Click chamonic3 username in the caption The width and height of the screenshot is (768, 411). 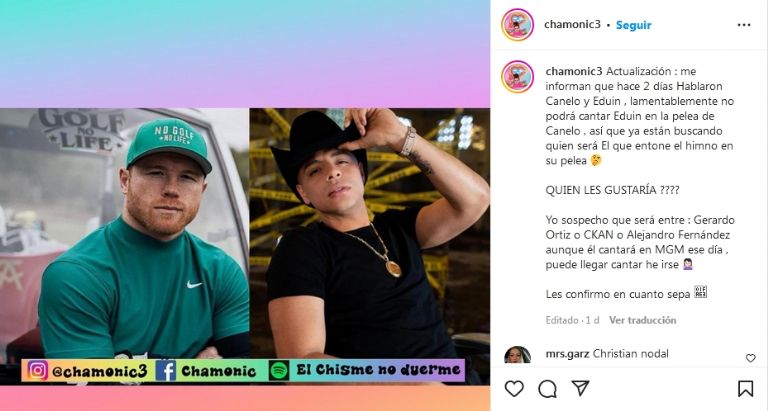click(574, 71)
